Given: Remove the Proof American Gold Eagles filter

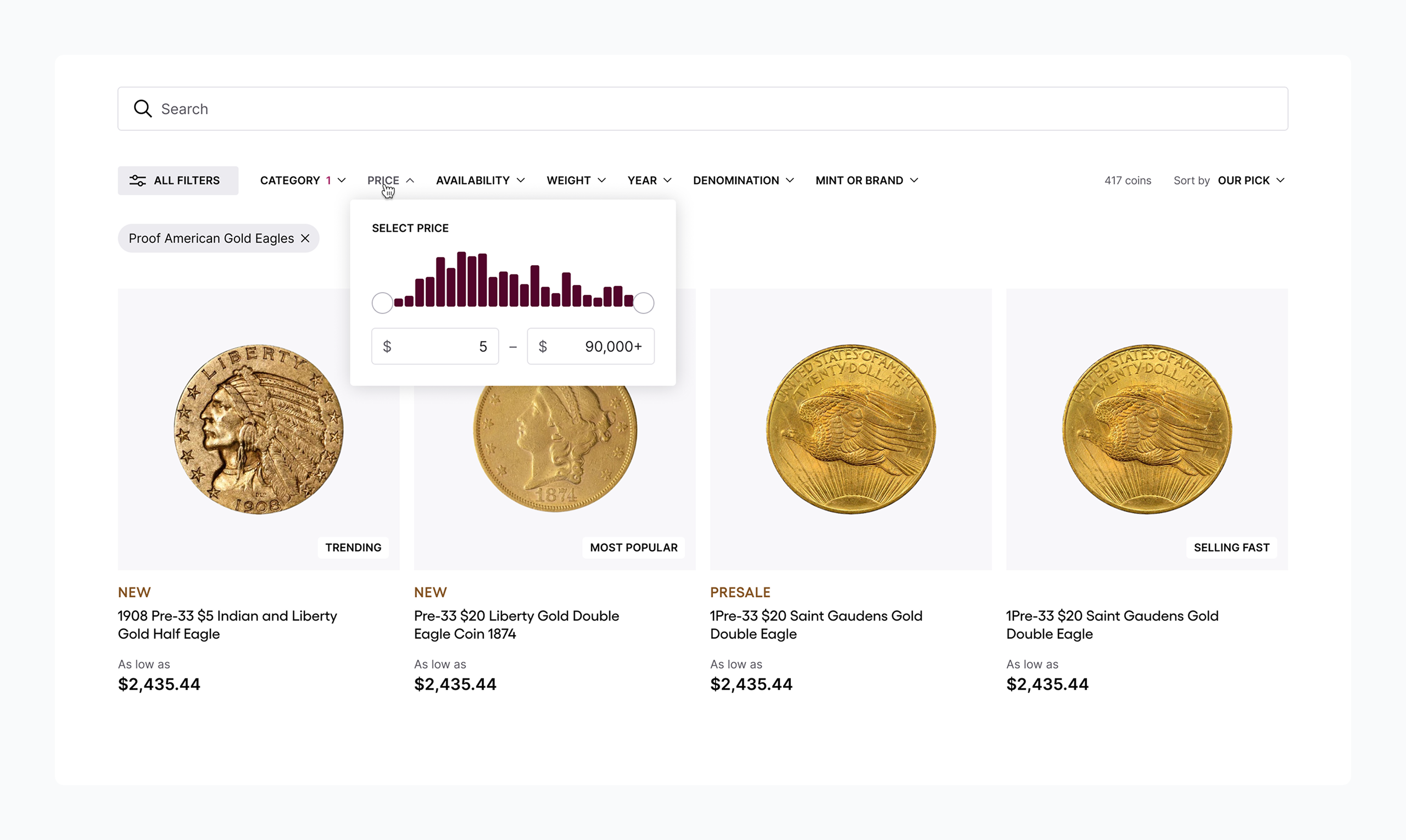Looking at the screenshot, I should pos(305,238).
